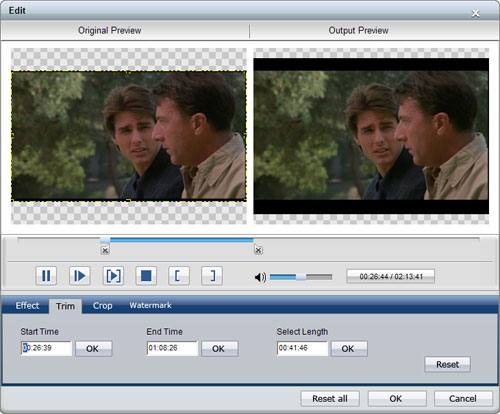Set trim start with left bracket icon
The height and width of the screenshot is (414, 500).
pyautogui.click(x=179, y=276)
